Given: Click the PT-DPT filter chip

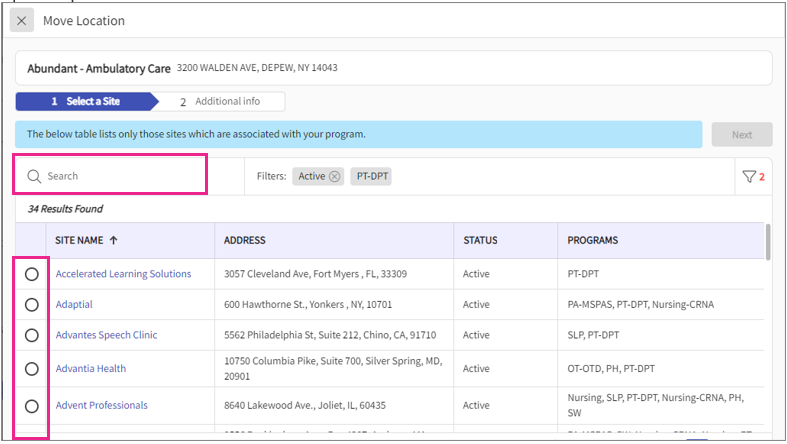Looking at the screenshot, I should (372, 176).
